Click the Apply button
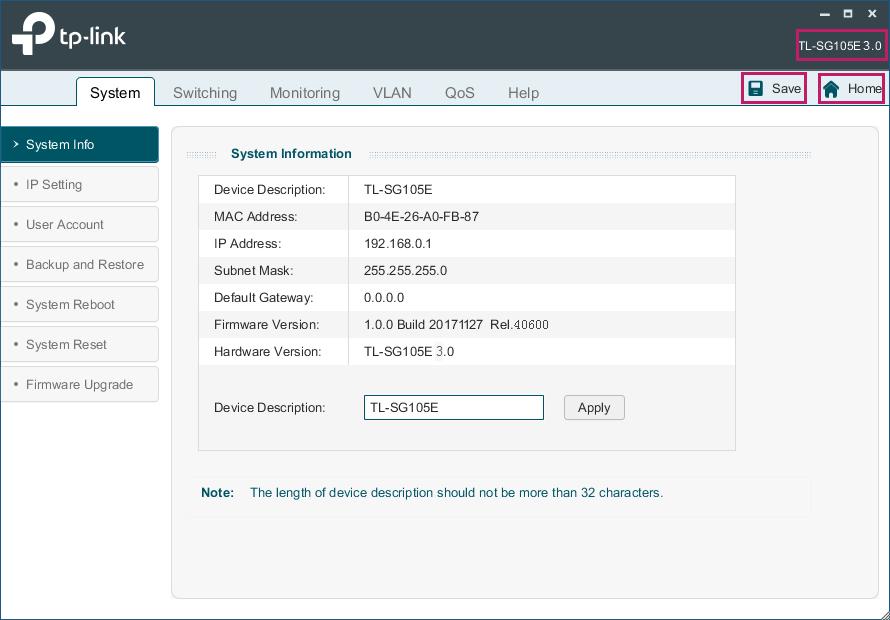The image size is (890, 620). [594, 408]
